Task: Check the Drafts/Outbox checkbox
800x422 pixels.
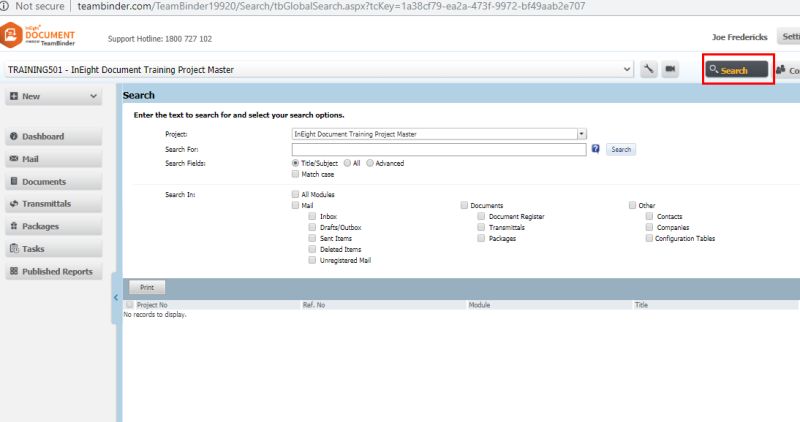Action: (312, 227)
